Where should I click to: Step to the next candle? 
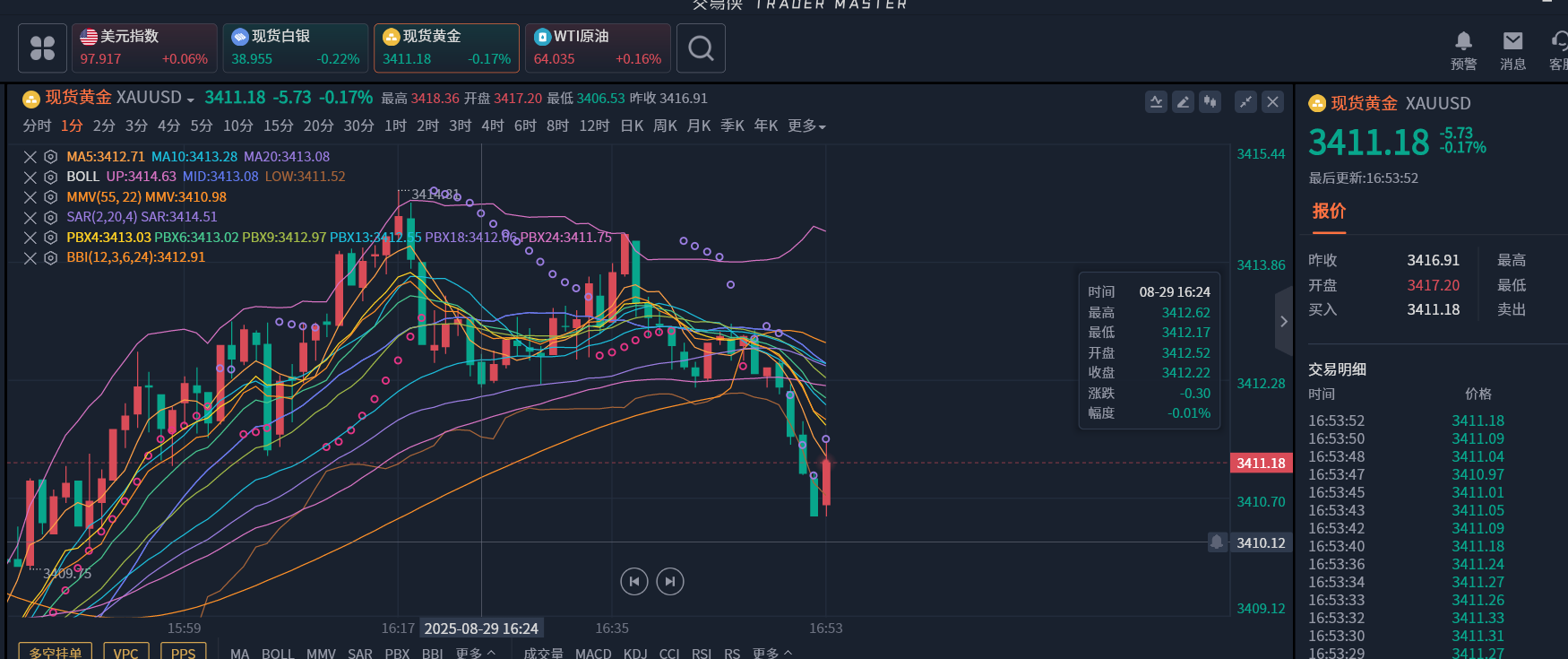[670, 582]
